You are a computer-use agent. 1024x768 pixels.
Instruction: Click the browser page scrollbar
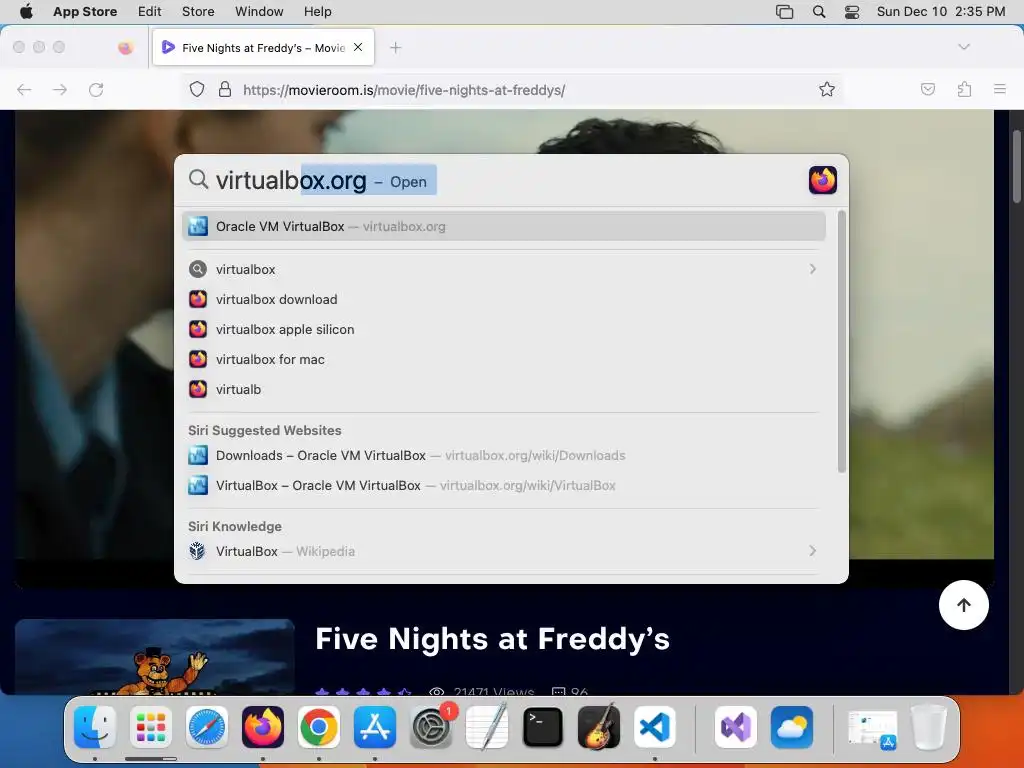(1017, 167)
